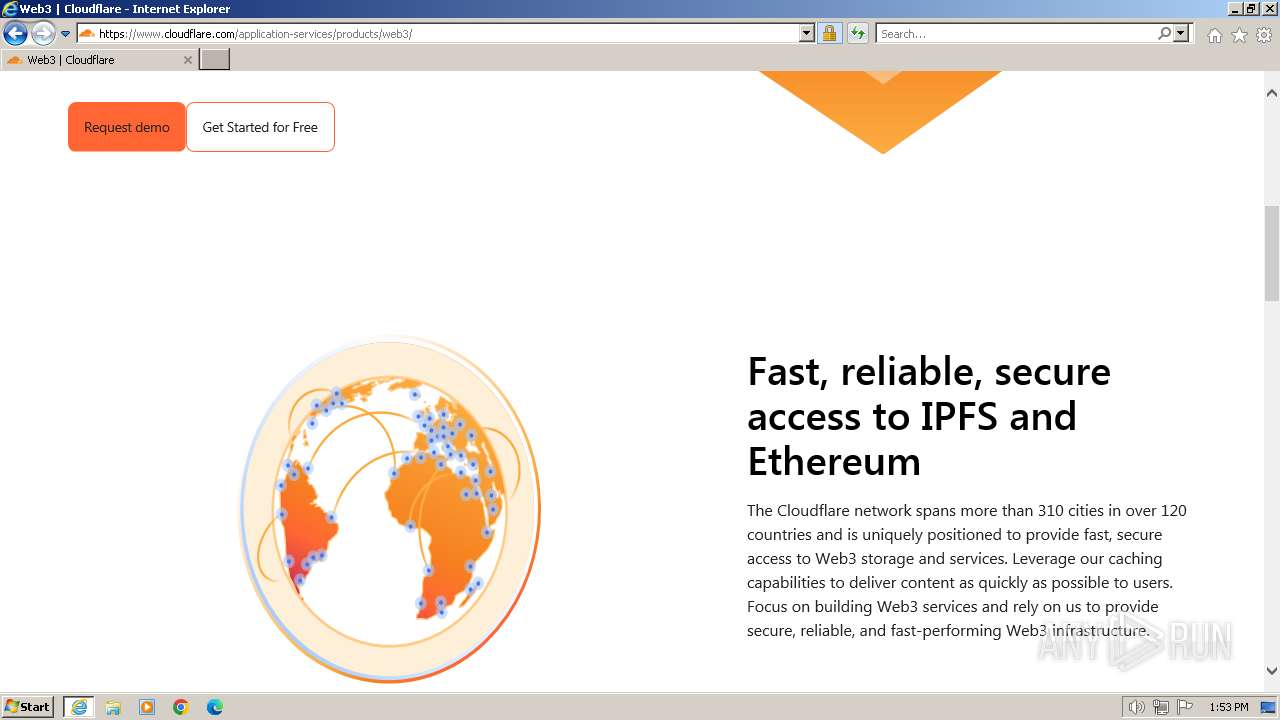1280x720 pixels.
Task: Click the browser Forward arrow button
Action: [43, 34]
